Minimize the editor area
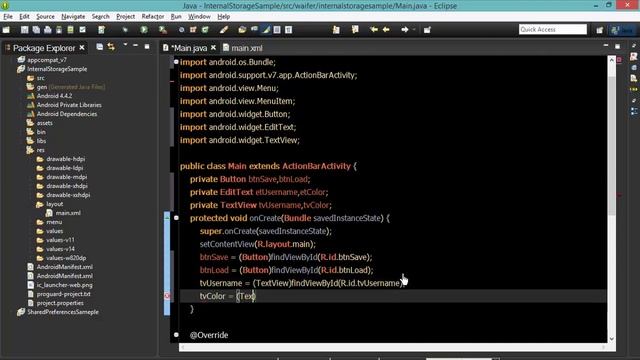 point(606,45)
